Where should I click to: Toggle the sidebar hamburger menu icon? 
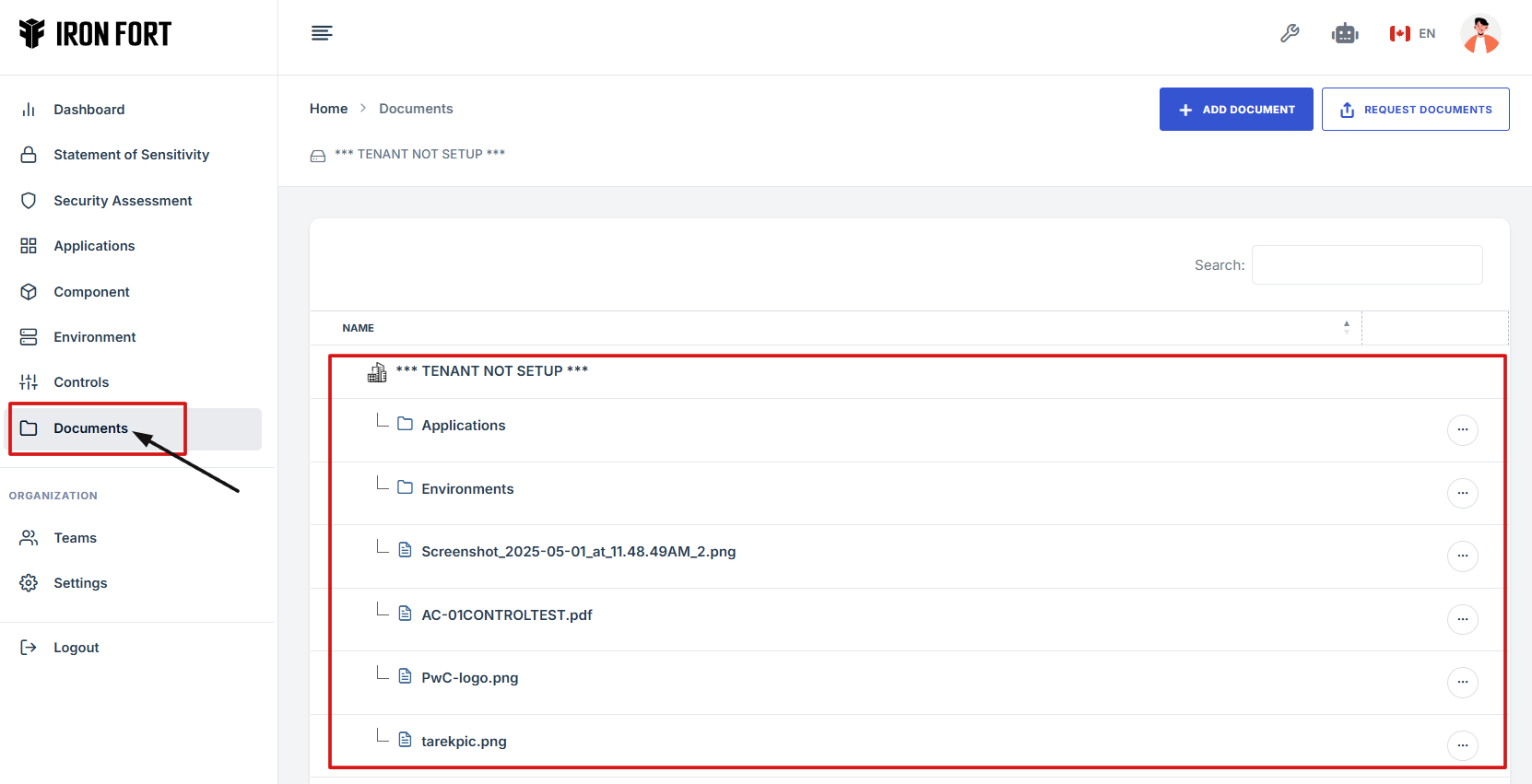pyautogui.click(x=322, y=34)
